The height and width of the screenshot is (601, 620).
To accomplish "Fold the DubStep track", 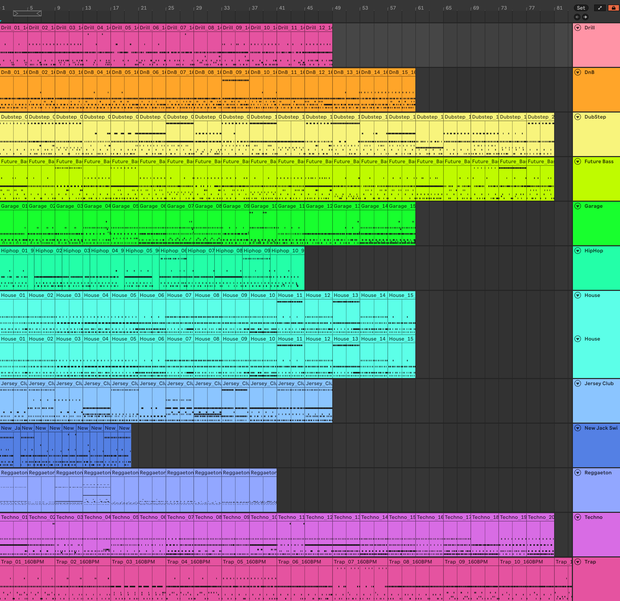I will click(x=578, y=117).
